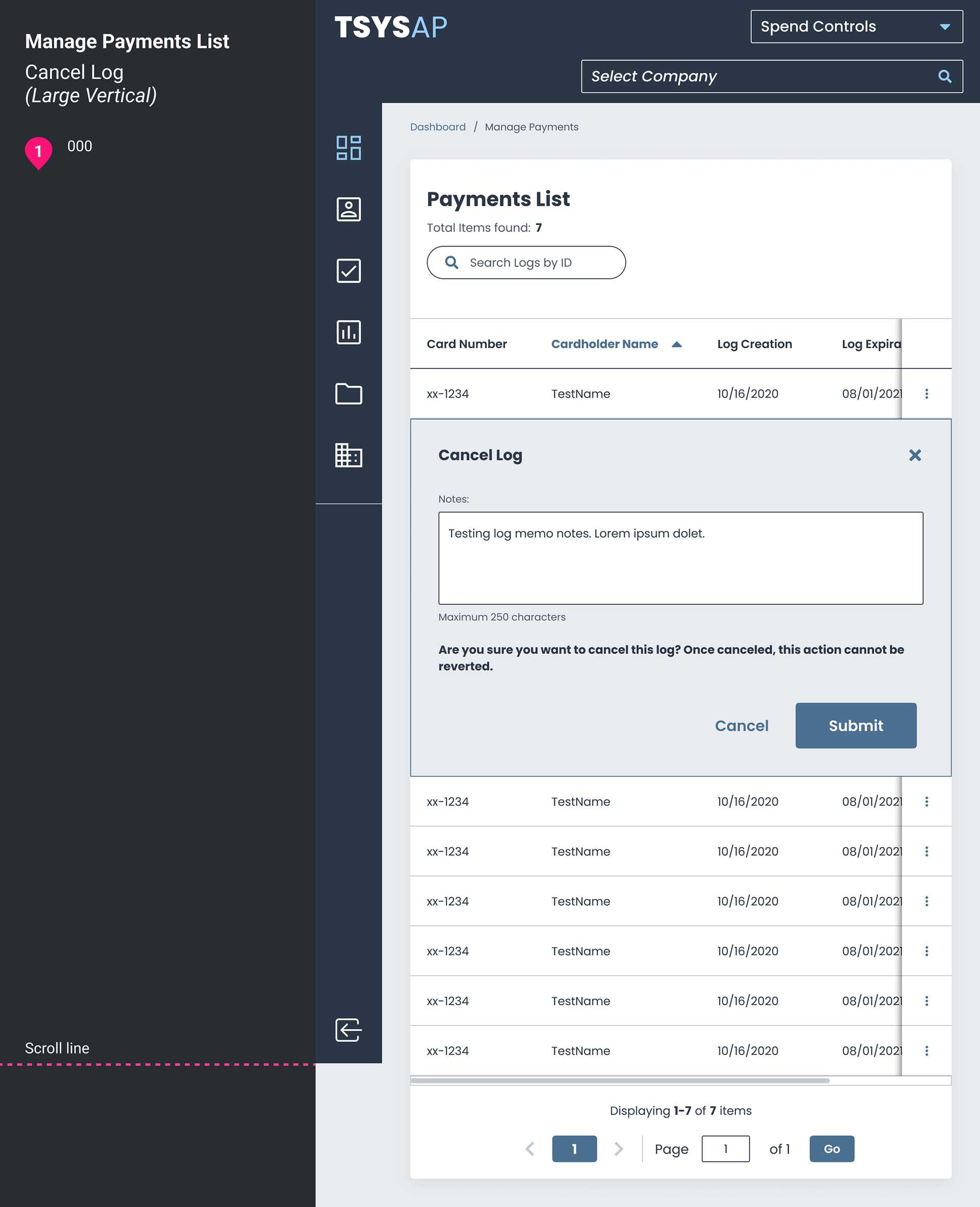Click the logout arrow icon
Screen dimensions: 980x1207
[348, 1030]
